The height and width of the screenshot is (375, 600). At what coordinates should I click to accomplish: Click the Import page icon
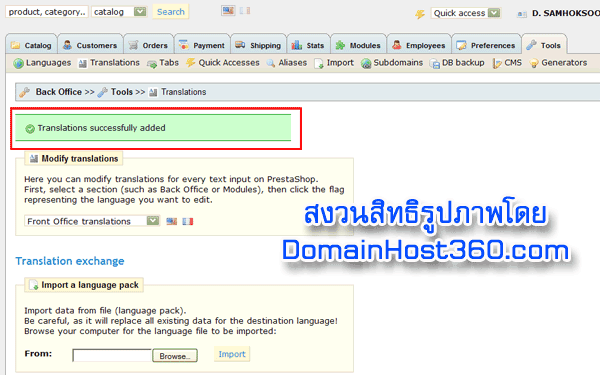(x=319, y=64)
